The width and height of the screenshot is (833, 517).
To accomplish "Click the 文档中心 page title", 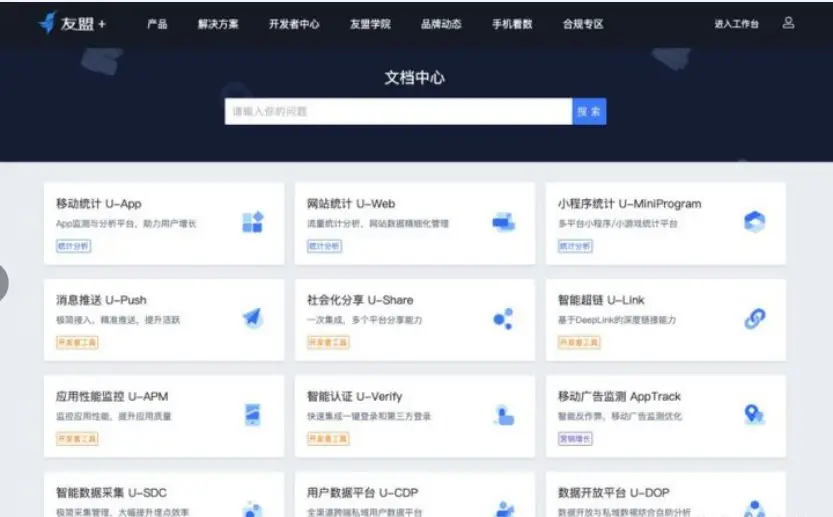I will tap(414, 78).
